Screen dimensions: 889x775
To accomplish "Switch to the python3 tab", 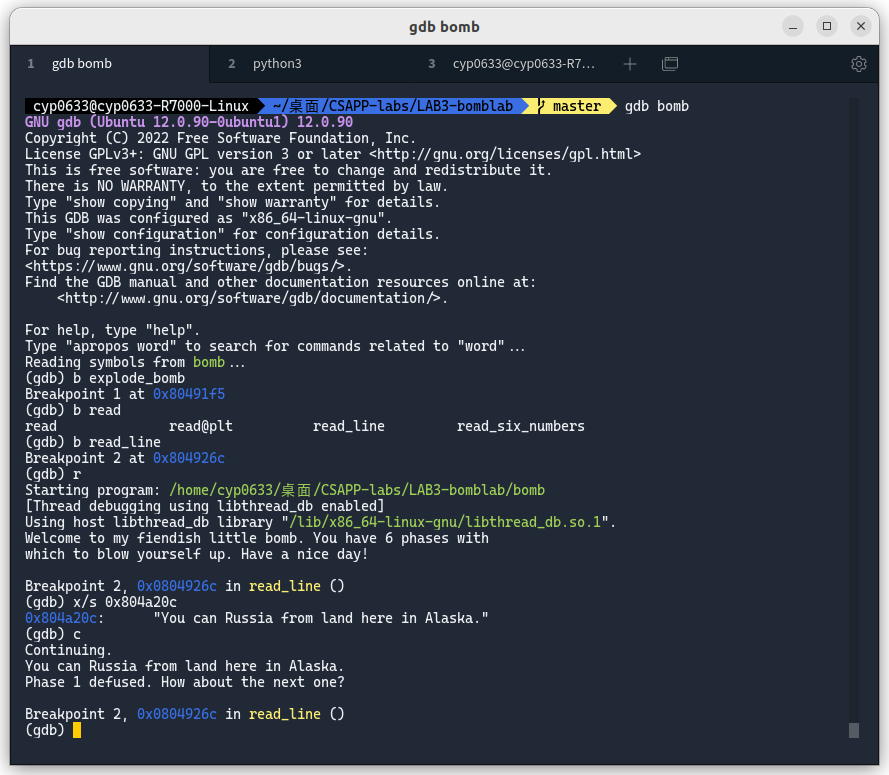I will (x=309, y=64).
